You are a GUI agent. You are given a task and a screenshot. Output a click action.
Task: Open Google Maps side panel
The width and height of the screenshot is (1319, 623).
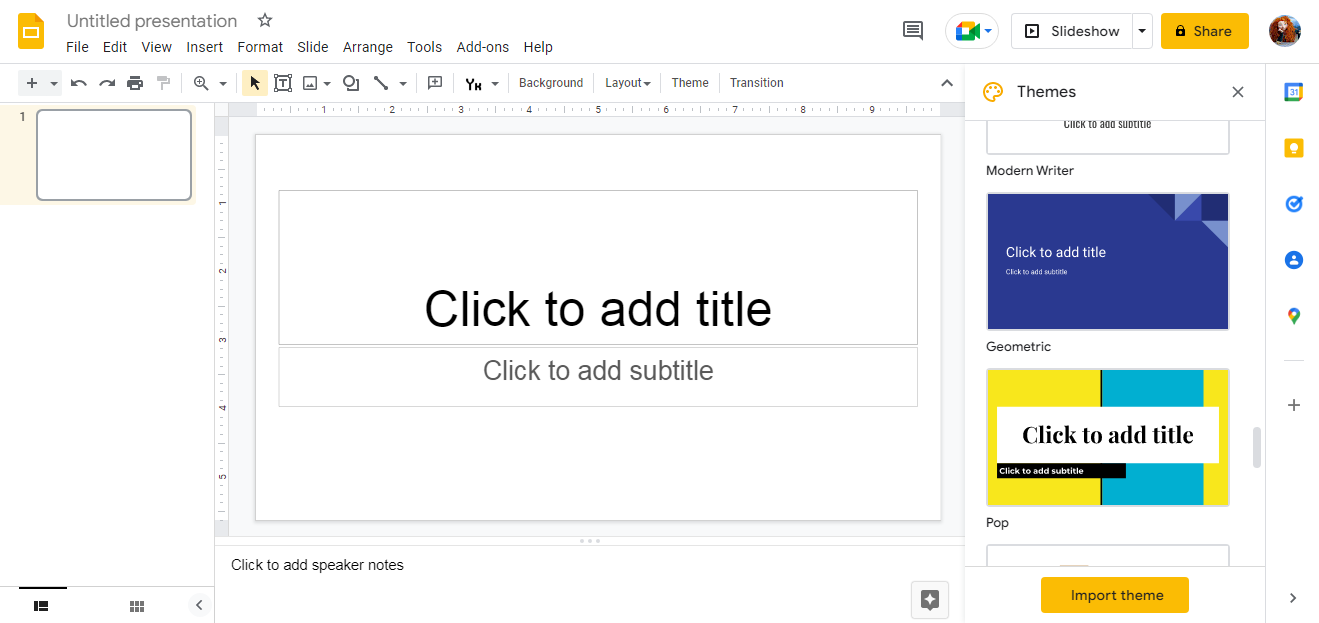point(1293,316)
